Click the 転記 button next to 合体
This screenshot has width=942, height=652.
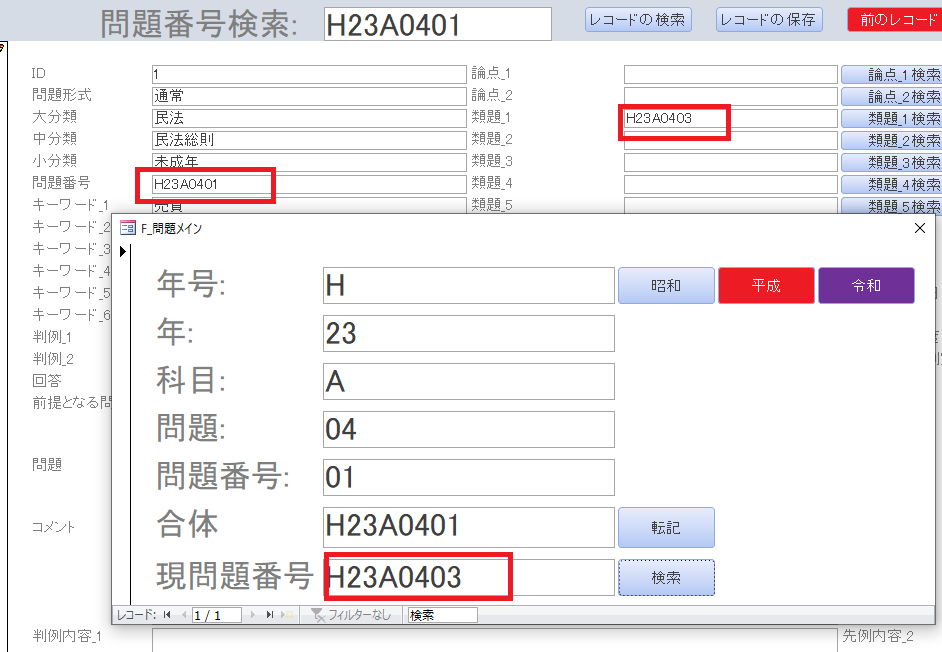coord(666,527)
